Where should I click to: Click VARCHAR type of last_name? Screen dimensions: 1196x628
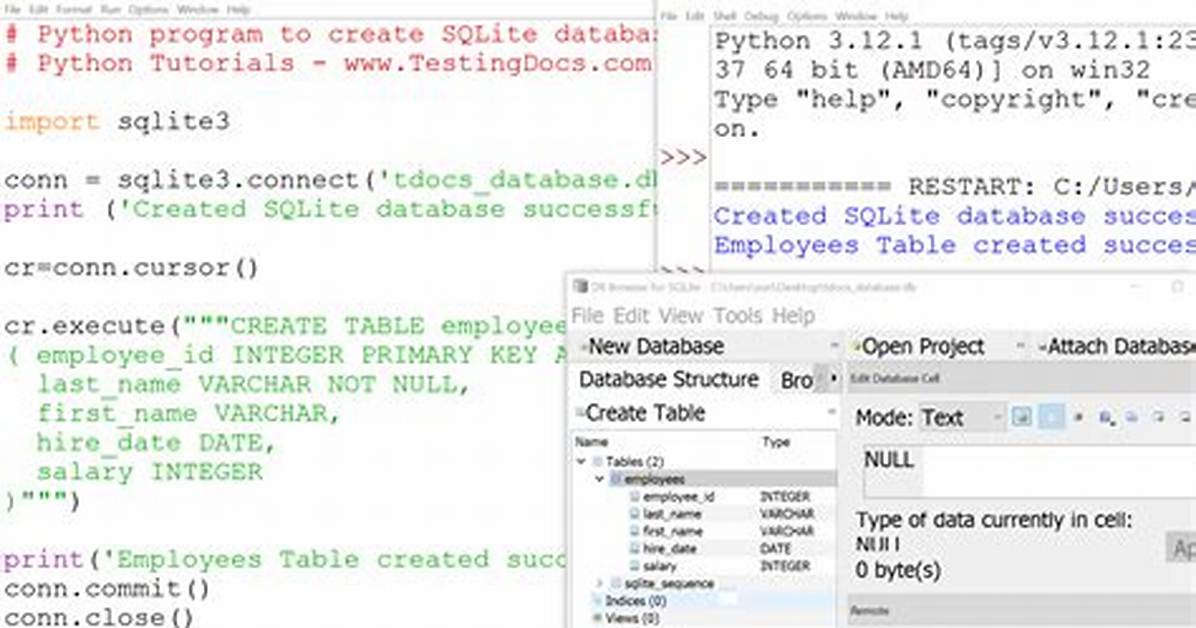click(x=787, y=514)
